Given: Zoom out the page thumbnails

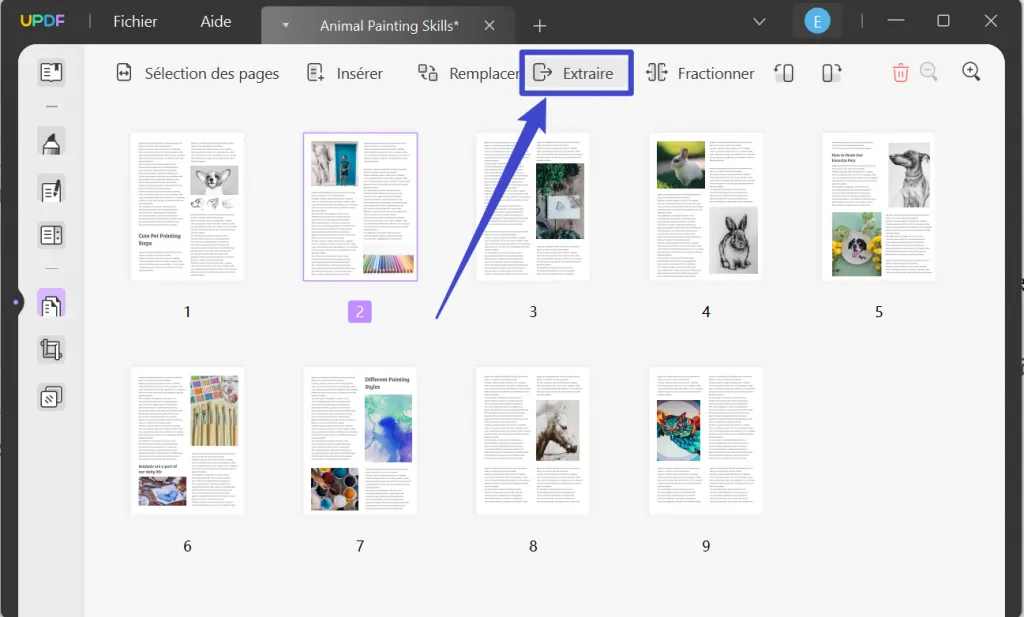Looking at the screenshot, I should pos(929,72).
